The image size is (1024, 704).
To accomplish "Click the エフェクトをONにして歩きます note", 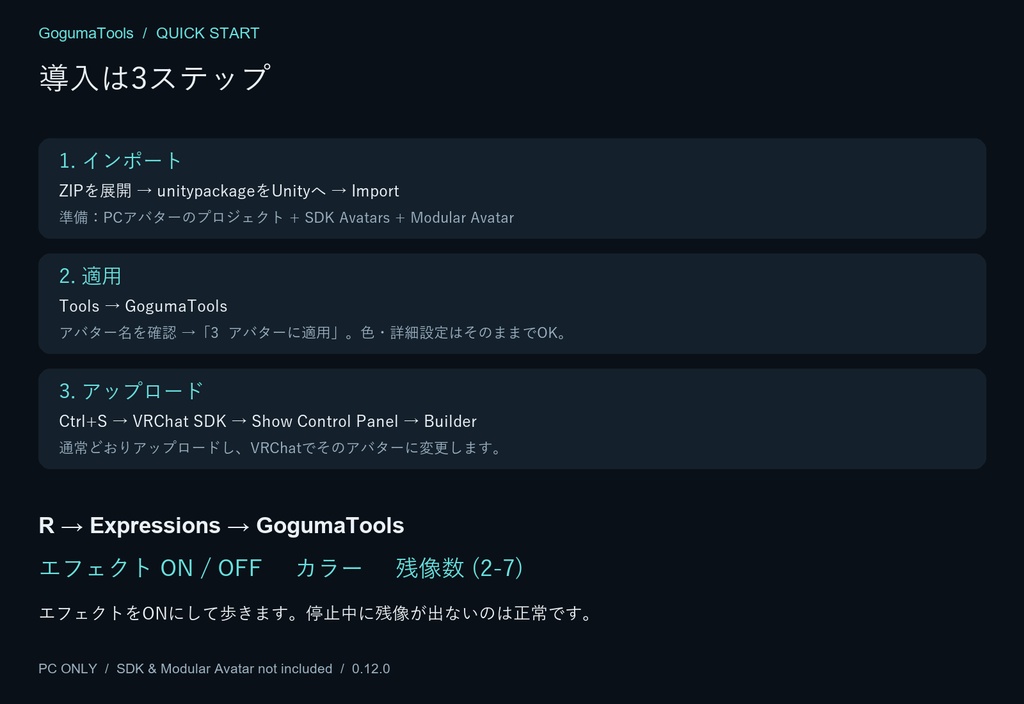I will click(x=316, y=613).
